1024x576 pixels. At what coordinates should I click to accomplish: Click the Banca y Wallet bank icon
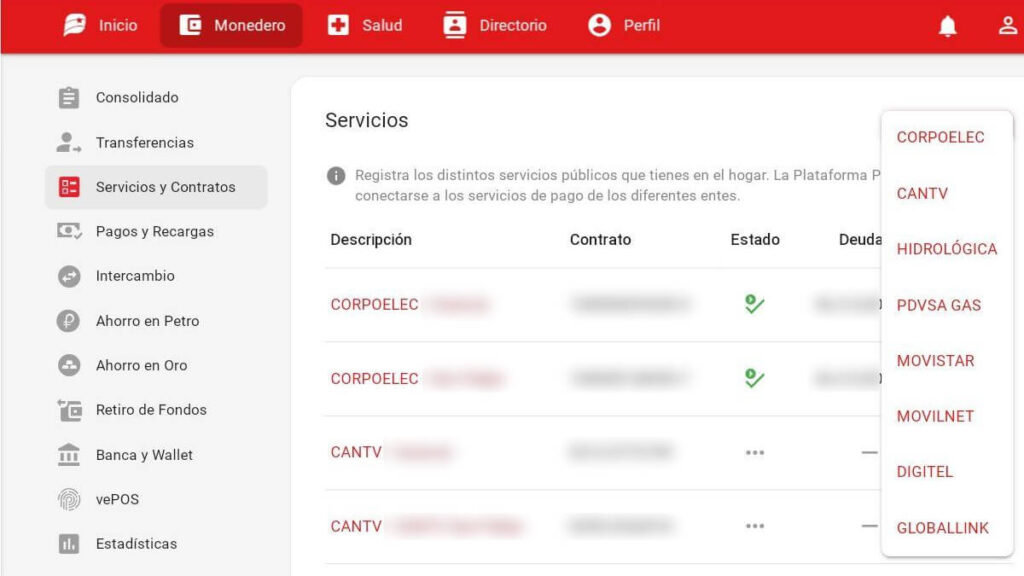click(69, 455)
